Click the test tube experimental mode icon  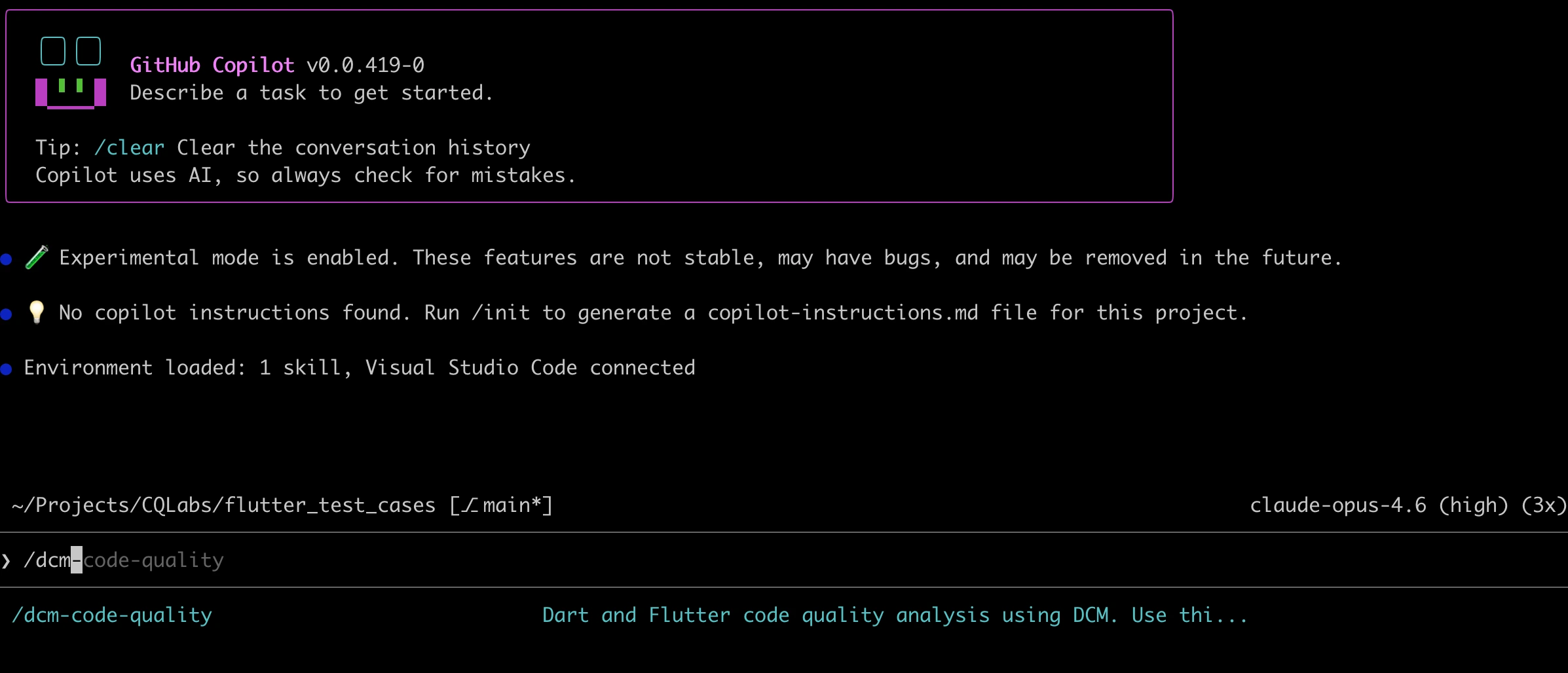(x=37, y=257)
